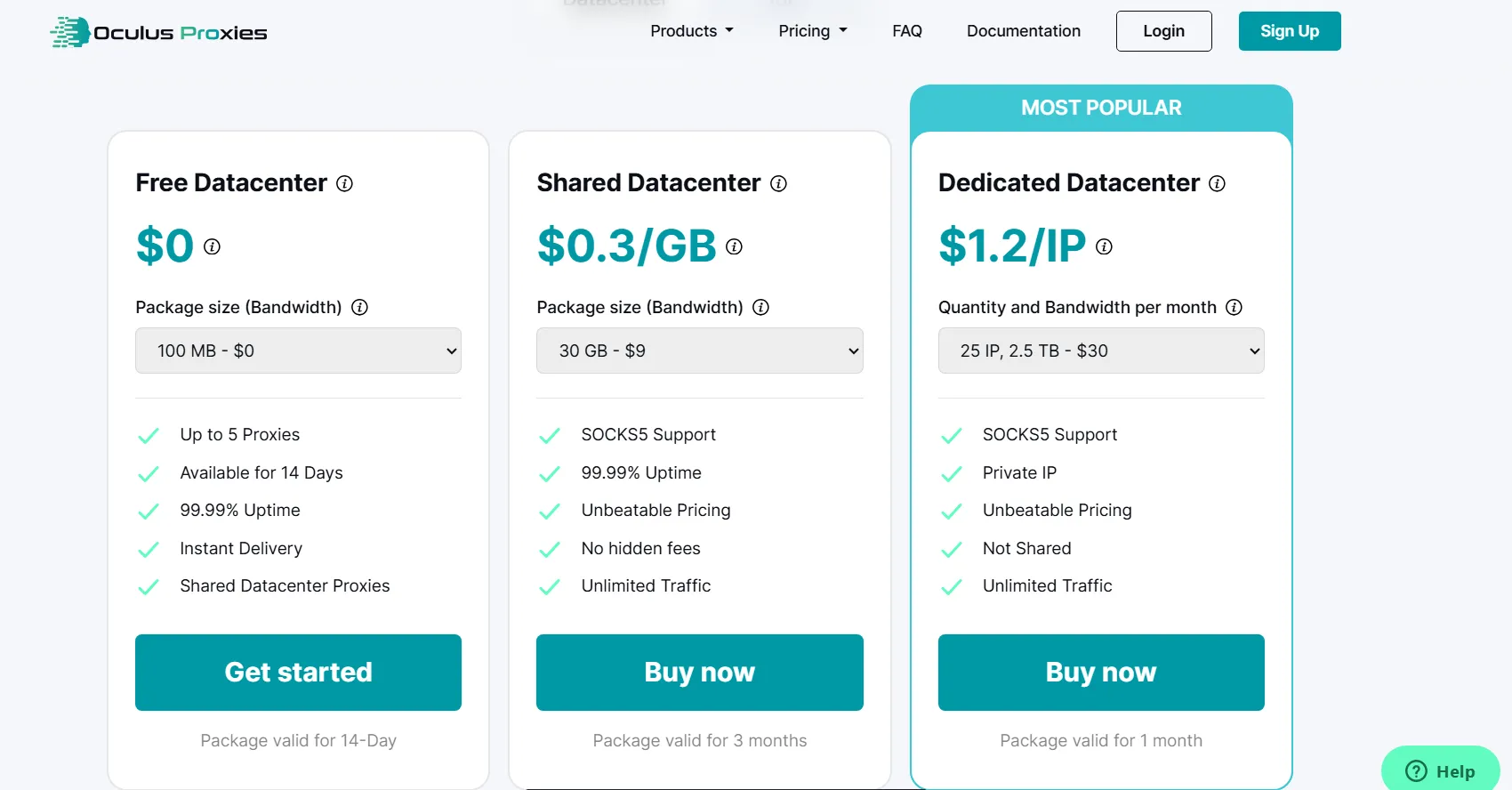Open info icon beside Free Datacenter title
The image size is (1512, 790).
point(344,183)
